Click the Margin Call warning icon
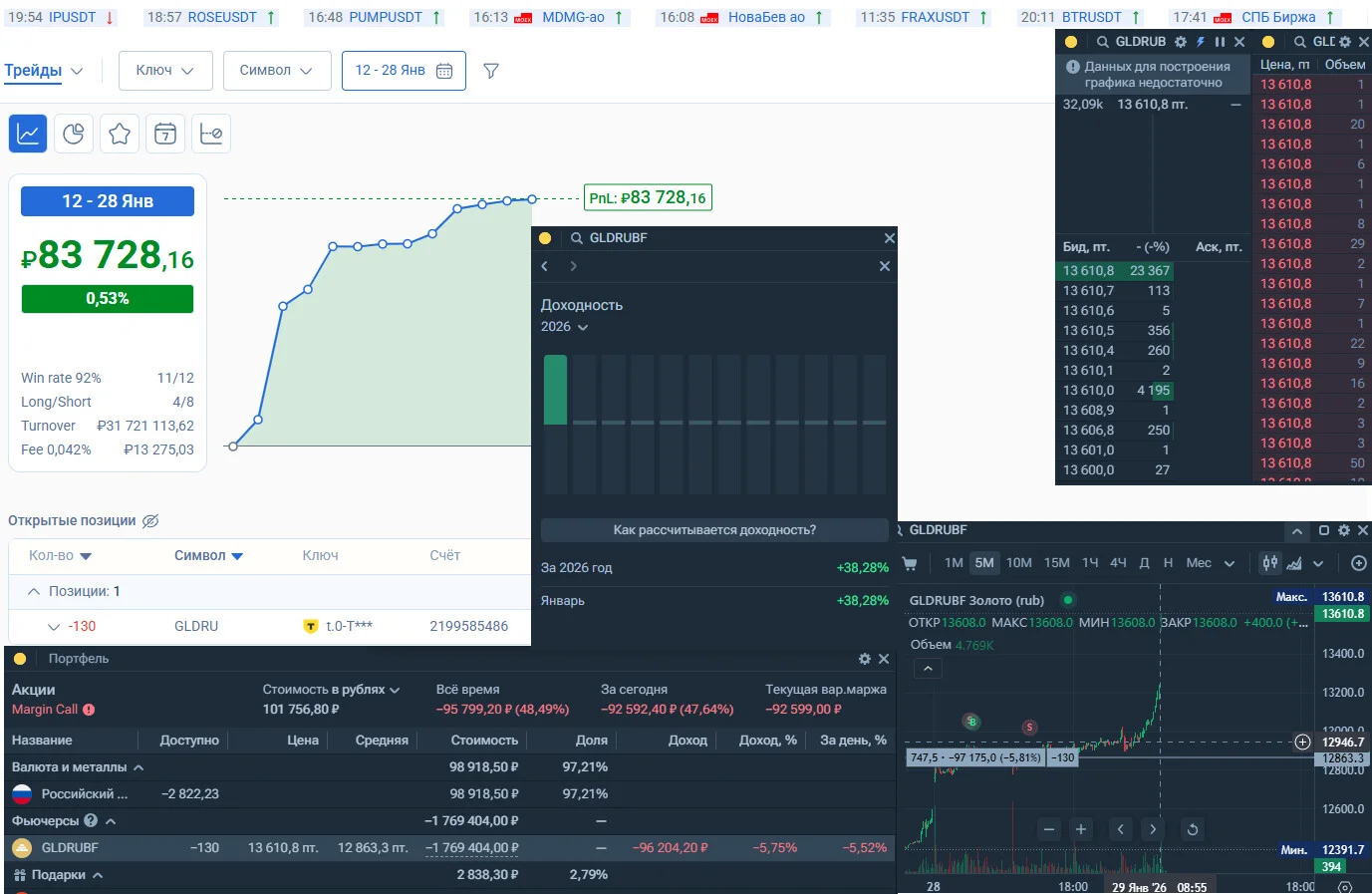 click(89, 710)
